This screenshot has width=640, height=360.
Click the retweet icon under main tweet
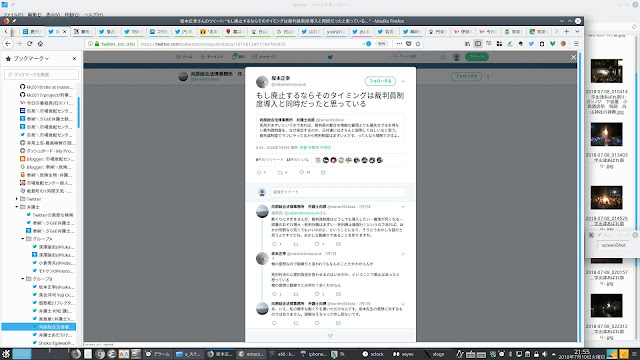click(x=280, y=173)
